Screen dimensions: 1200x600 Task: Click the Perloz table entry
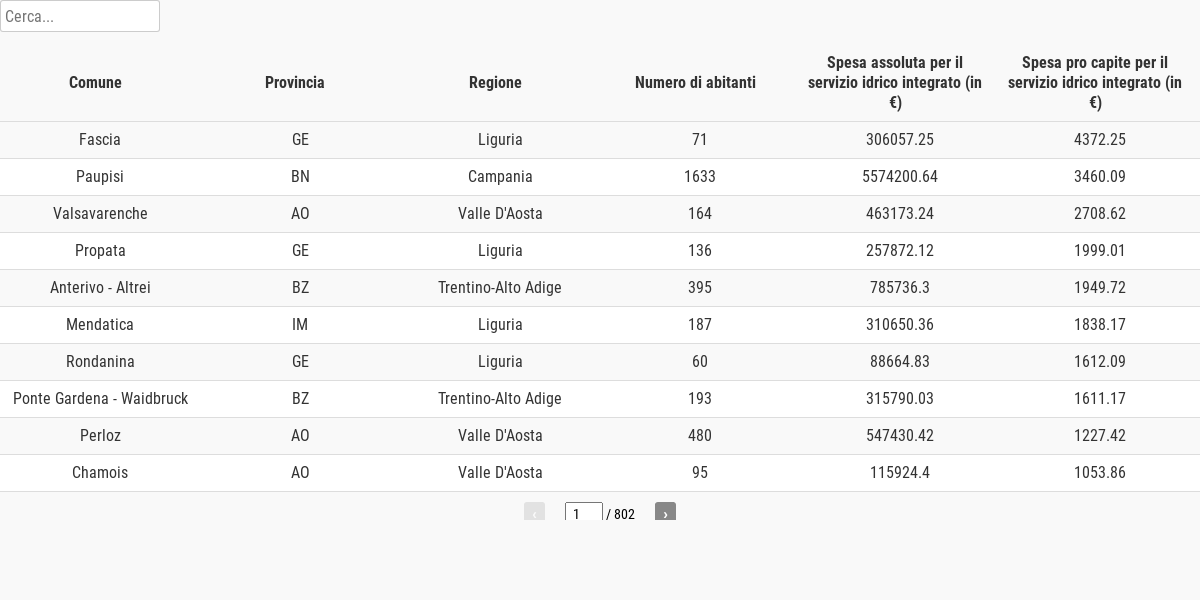[100, 436]
